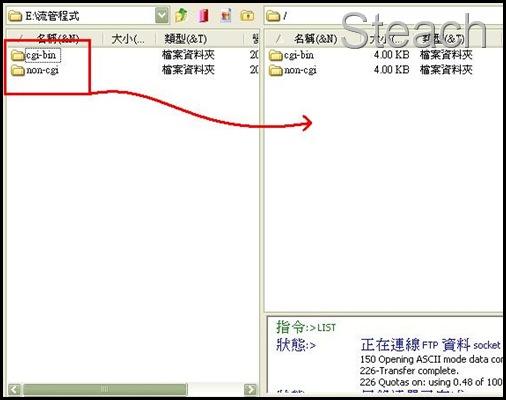This screenshot has height=400, width=506.
Task: Click the red bookmark icon in local toolbar
Action: click(x=203, y=16)
